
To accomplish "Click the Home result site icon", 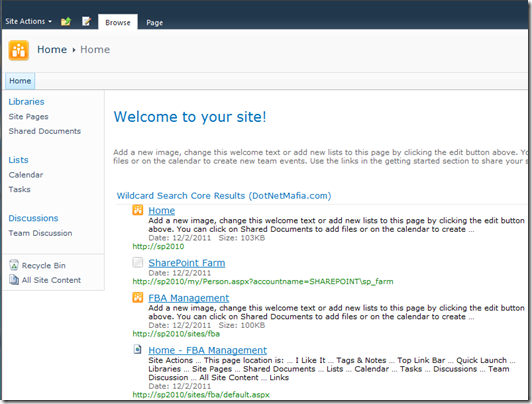I will click(138, 210).
